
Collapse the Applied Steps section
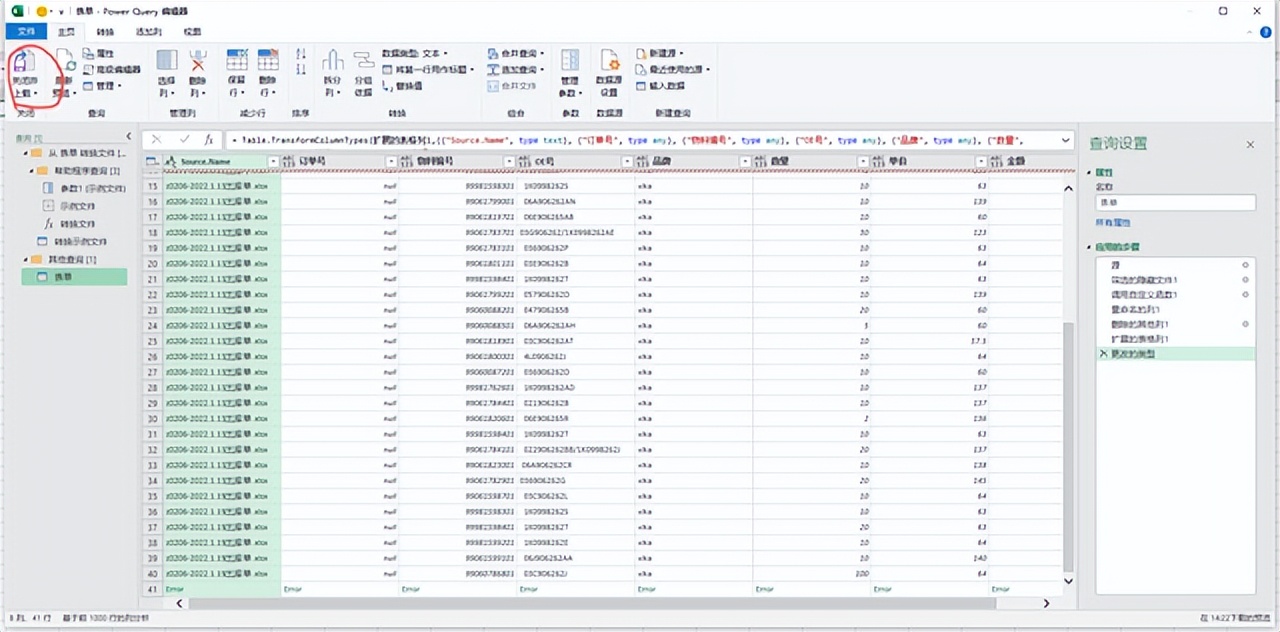(x=1090, y=247)
